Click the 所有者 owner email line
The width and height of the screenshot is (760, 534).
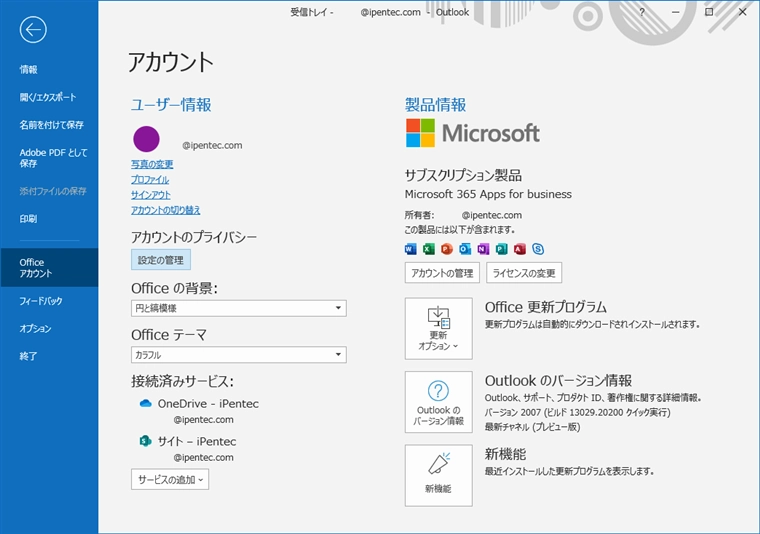tap(463, 215)
